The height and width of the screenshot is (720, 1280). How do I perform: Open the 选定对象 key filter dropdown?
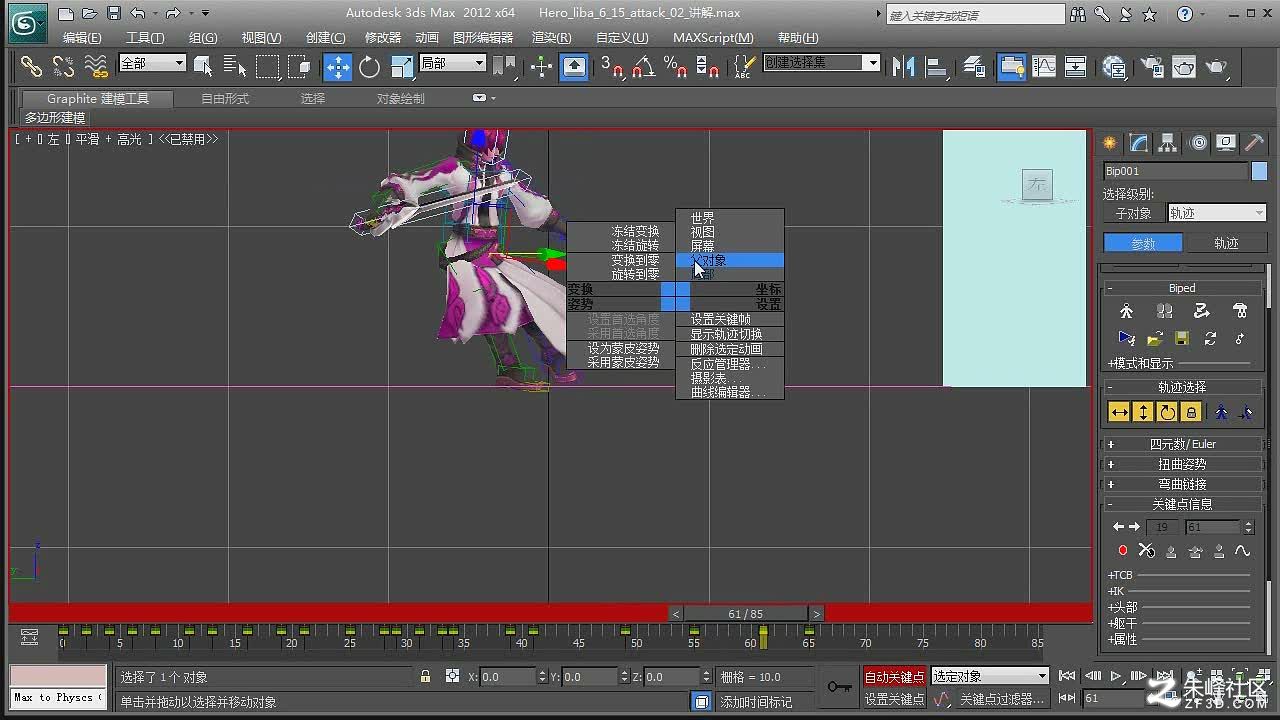990,677
